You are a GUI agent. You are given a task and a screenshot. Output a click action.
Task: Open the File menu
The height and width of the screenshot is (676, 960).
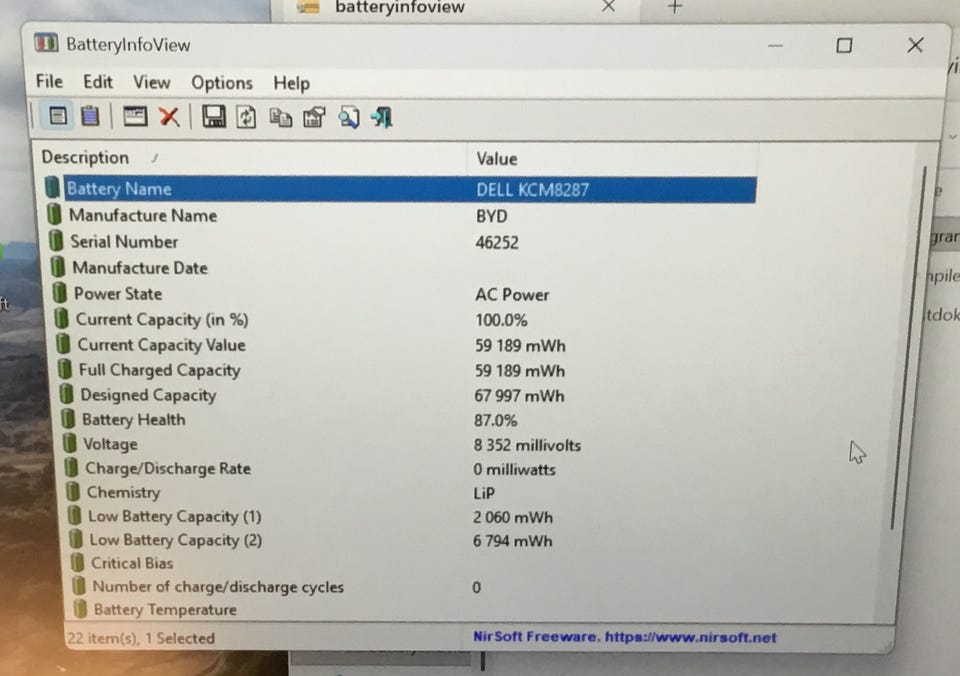[49, 81]
